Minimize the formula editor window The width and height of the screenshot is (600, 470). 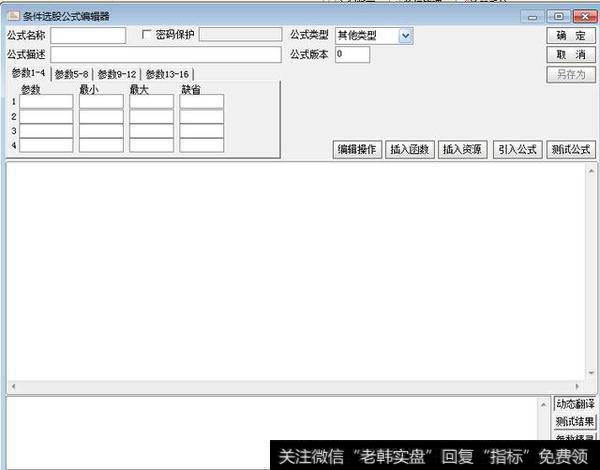532,16
